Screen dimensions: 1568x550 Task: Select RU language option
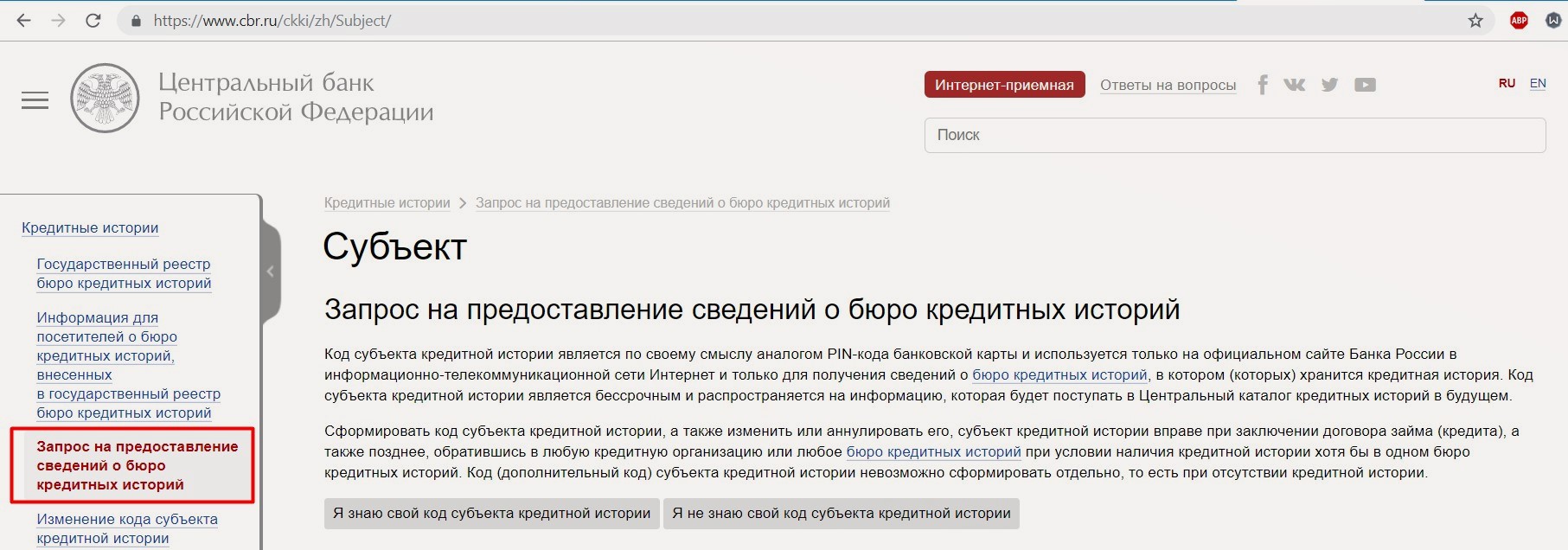1507,84
